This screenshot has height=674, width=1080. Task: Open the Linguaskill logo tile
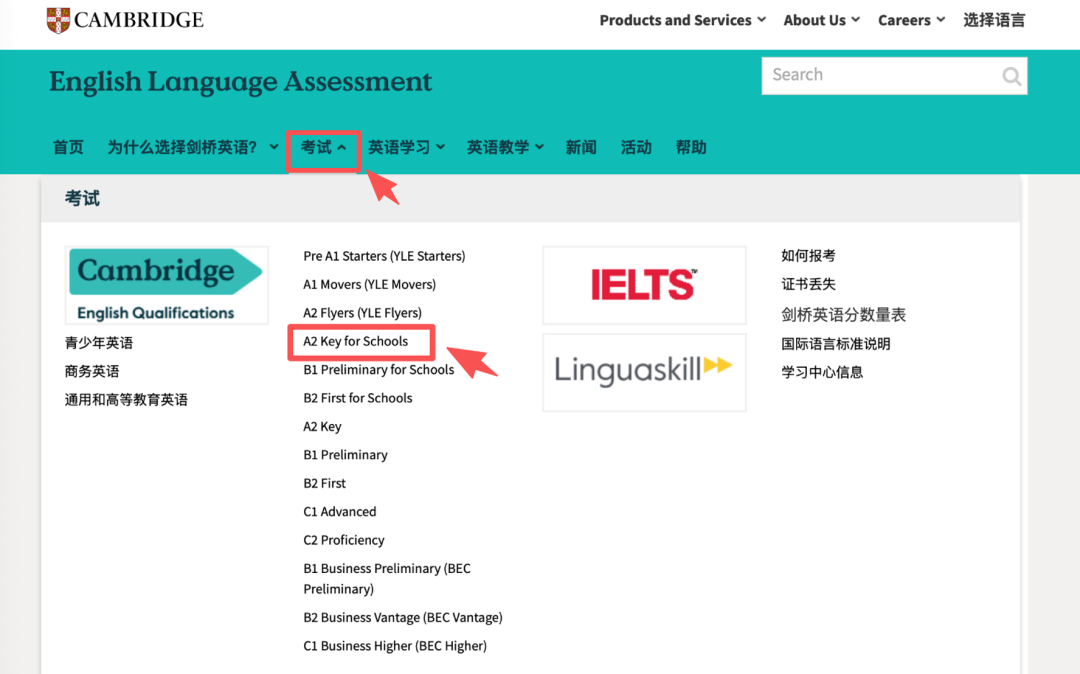[x=644, y=372]
